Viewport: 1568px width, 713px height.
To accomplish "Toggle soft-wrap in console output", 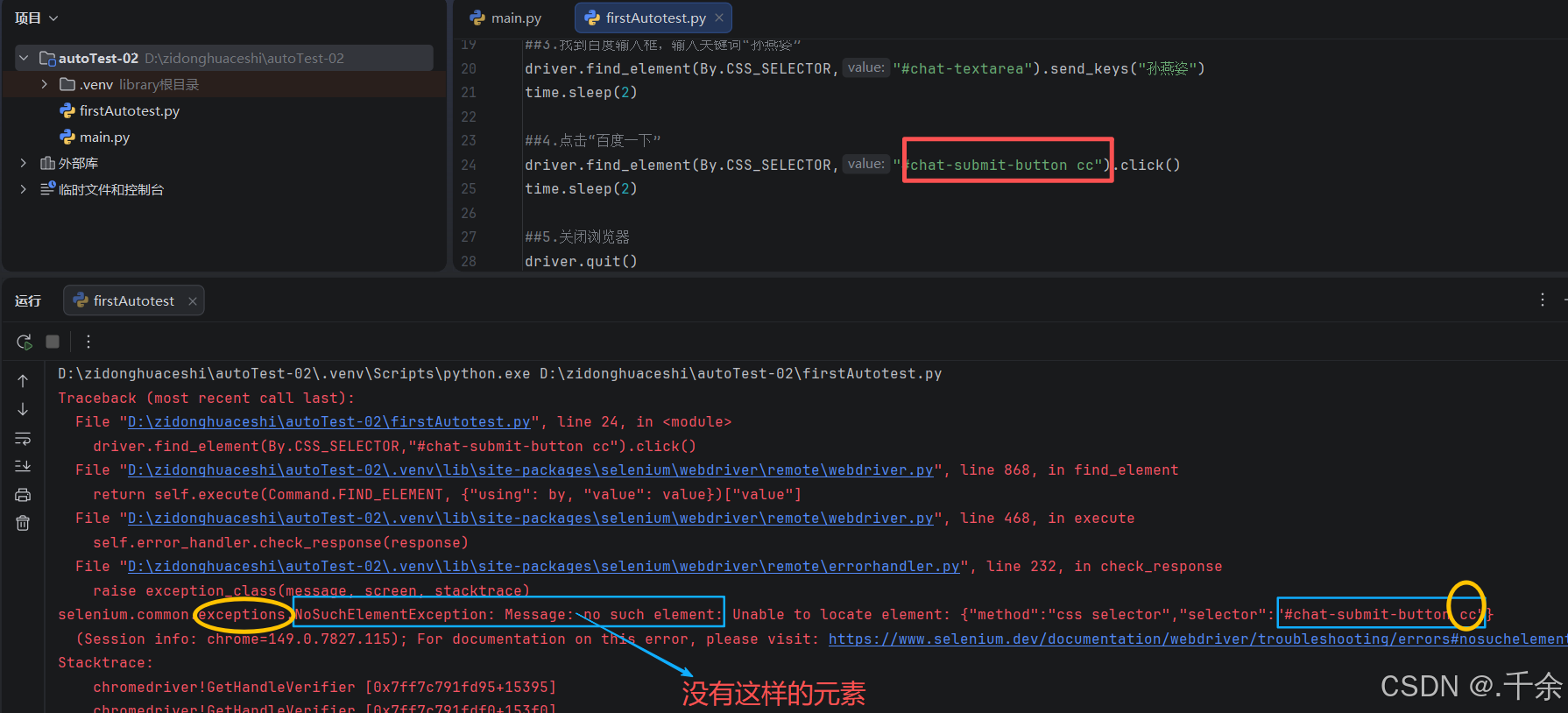I will (x=23, y=438).
